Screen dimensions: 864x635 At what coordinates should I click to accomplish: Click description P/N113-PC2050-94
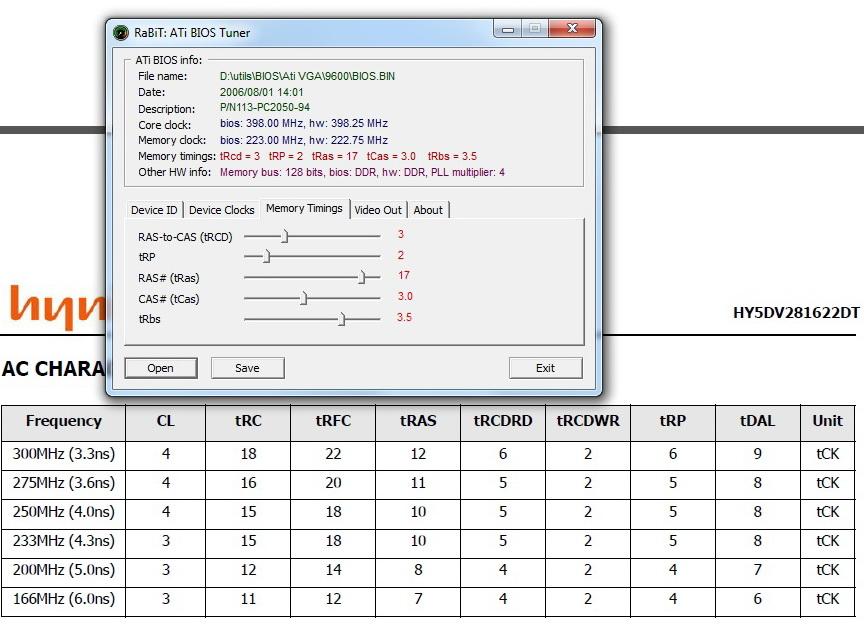[x=265, y=107]
